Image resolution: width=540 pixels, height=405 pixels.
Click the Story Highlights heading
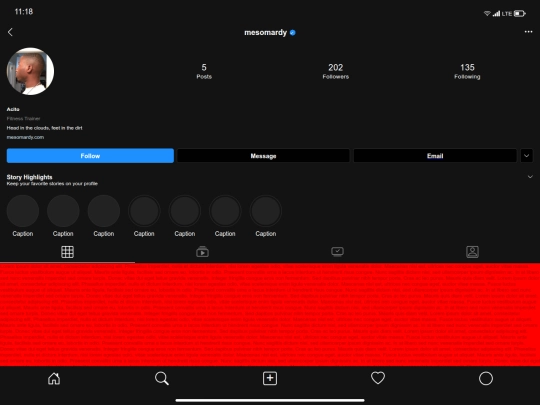pyautogui.click(x=30, y=177)
